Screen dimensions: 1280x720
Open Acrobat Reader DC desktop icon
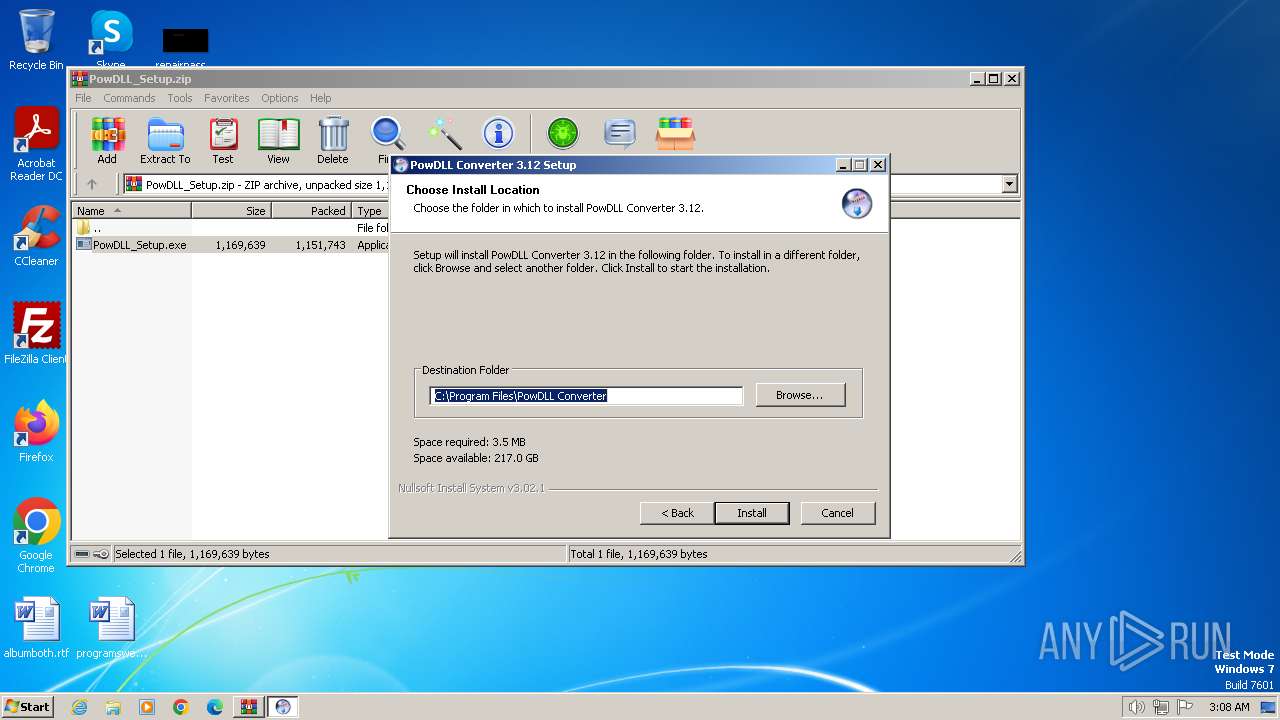(36, 144)
